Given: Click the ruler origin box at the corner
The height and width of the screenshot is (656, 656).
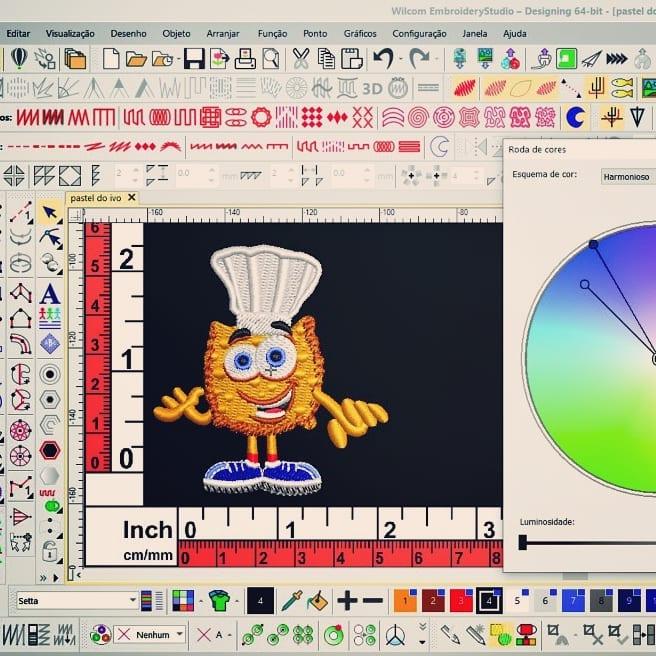Looking at the screenshot, I should point(76,215).
